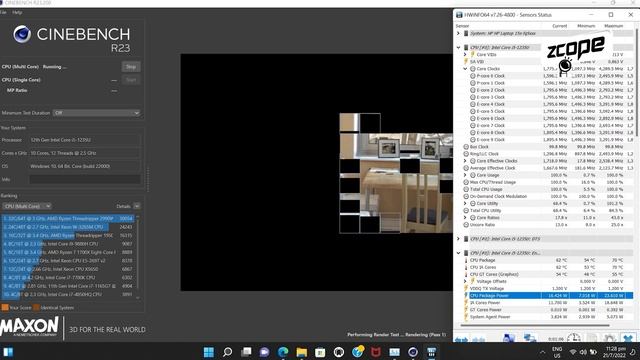Select the AMD Ryzen 7 1700X ranking row
This screenshot has width=640, height=360.
pos(68,252)
